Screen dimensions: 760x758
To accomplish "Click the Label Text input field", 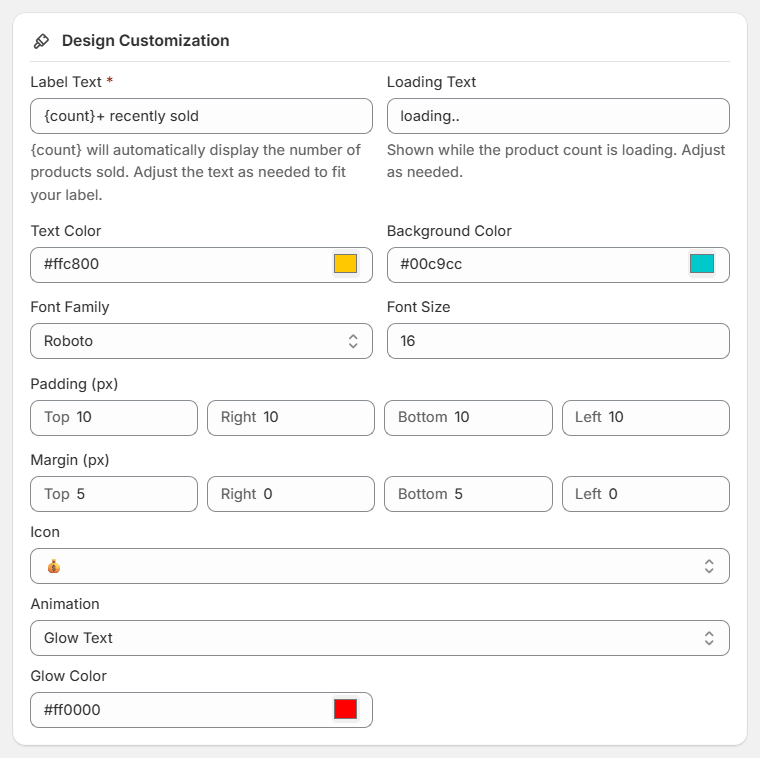I will pos(201,116).
